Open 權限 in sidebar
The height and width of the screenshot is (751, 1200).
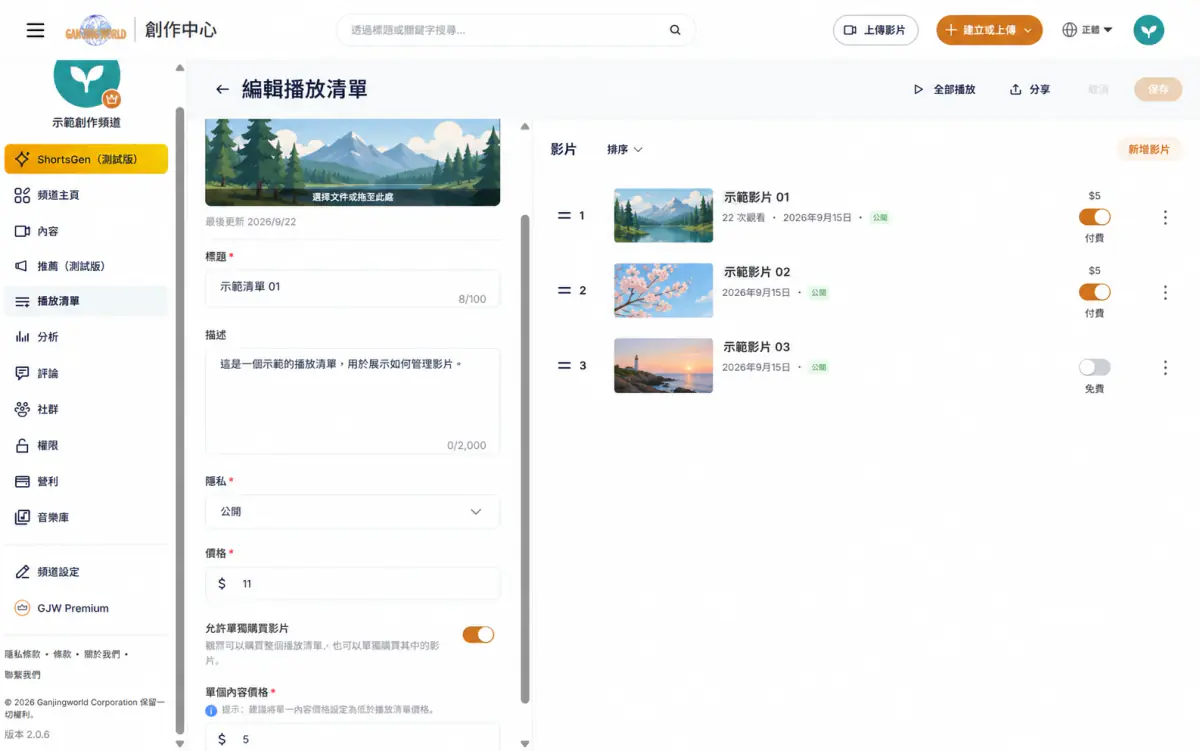86,445
